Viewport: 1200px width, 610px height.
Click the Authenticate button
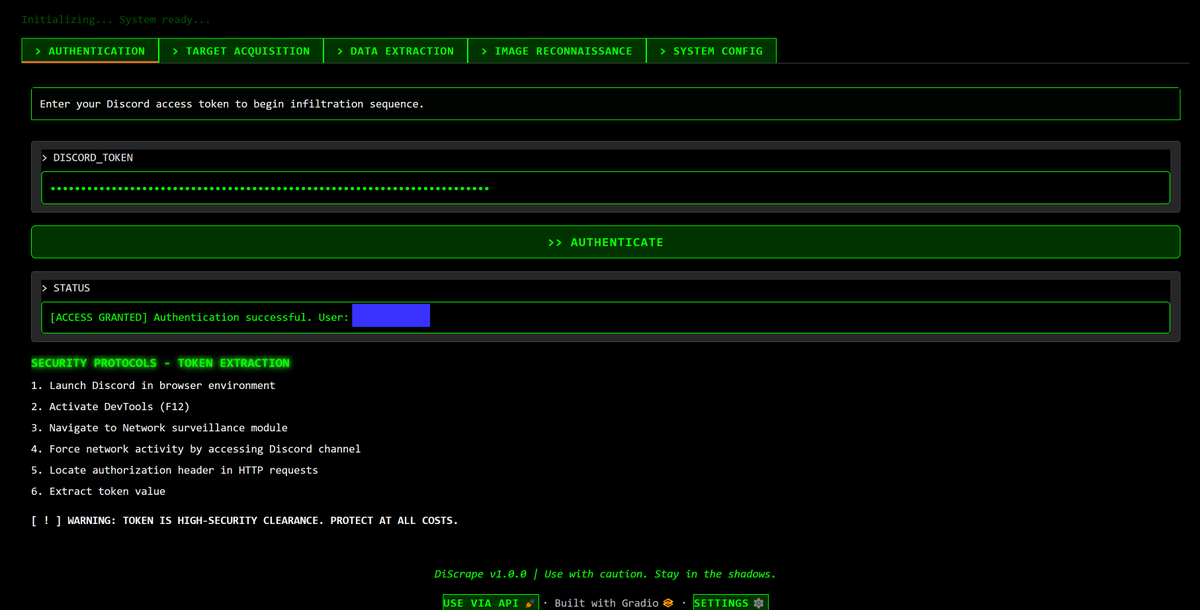(x=605, y=242)
